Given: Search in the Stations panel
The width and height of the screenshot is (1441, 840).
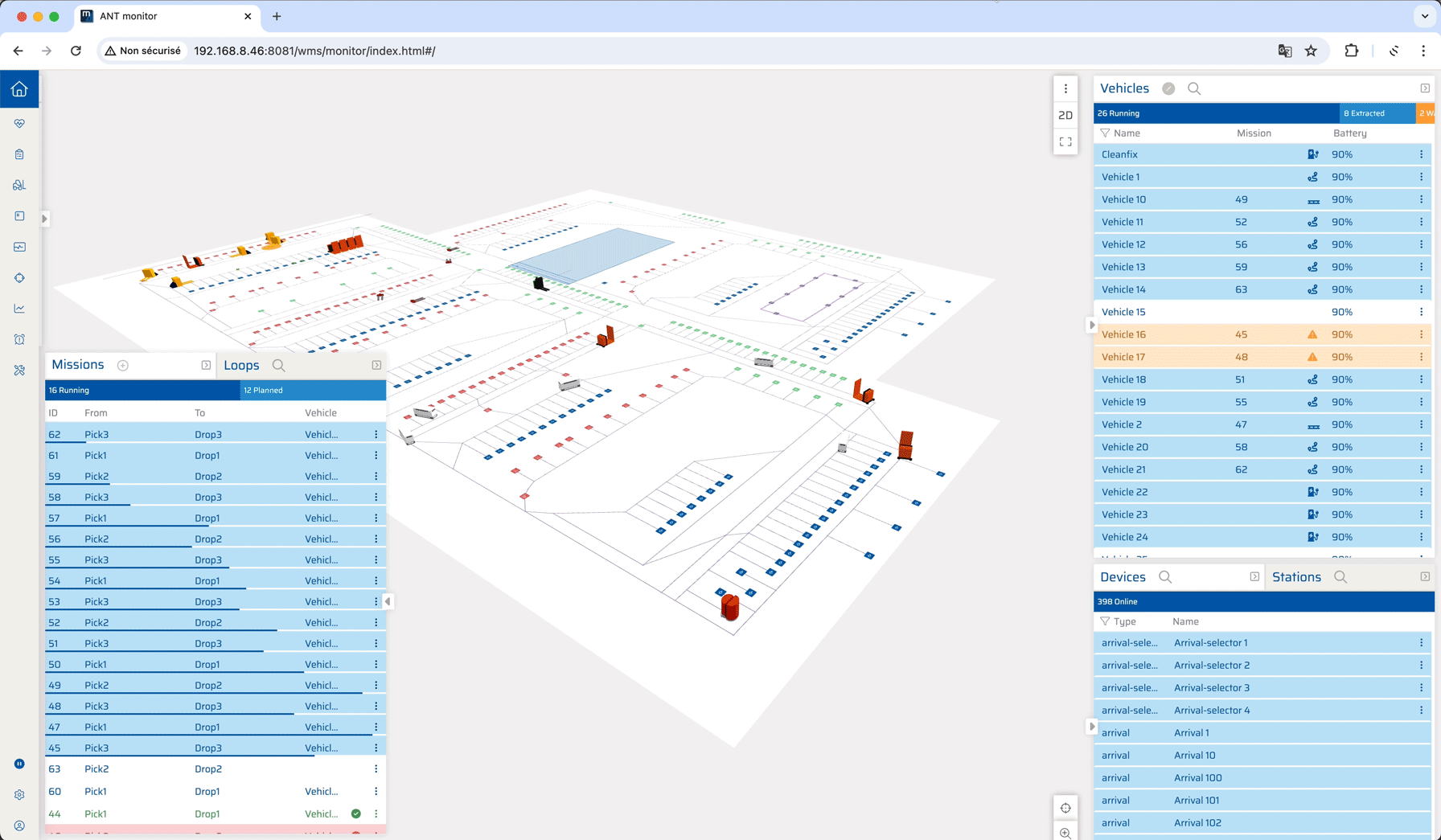Looking at the screenshot, I should (1340, 577).
